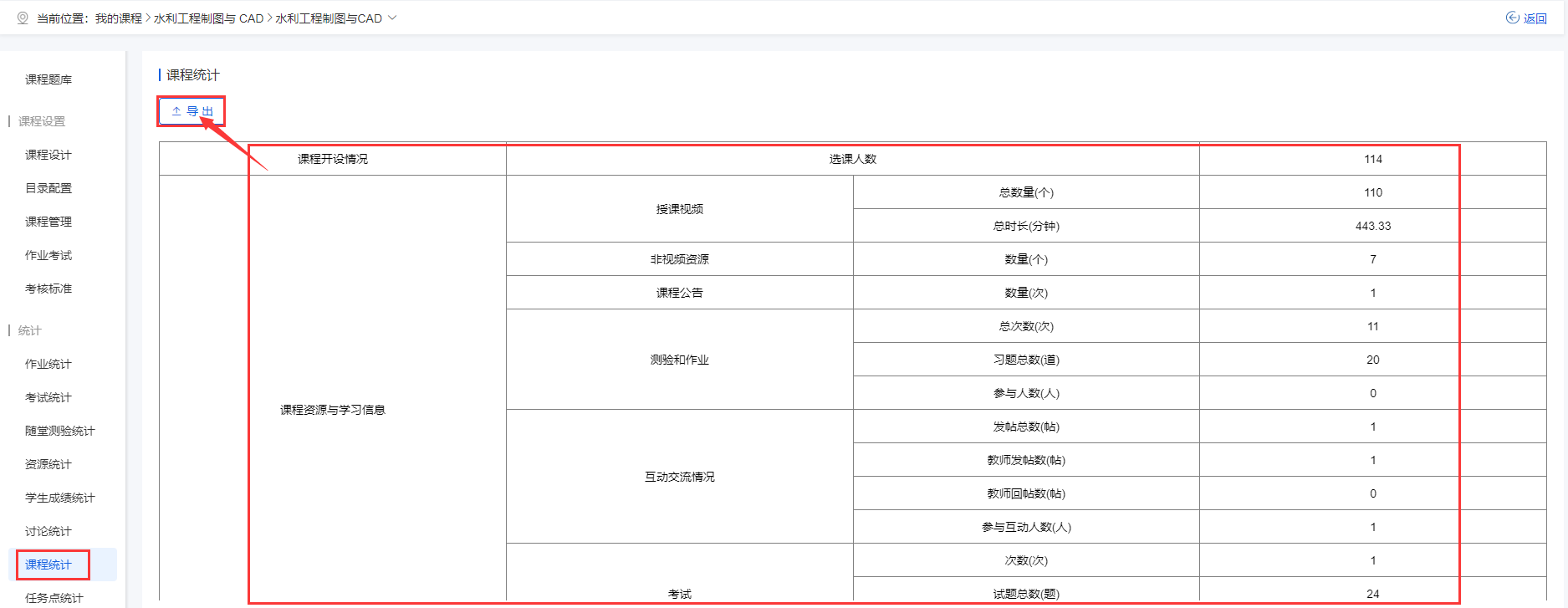Image resolution: width=1568 pixels, height=608 pixels.
Task: Expand the breadcrumb course dropdown chevron
Action: click(392, 18)
